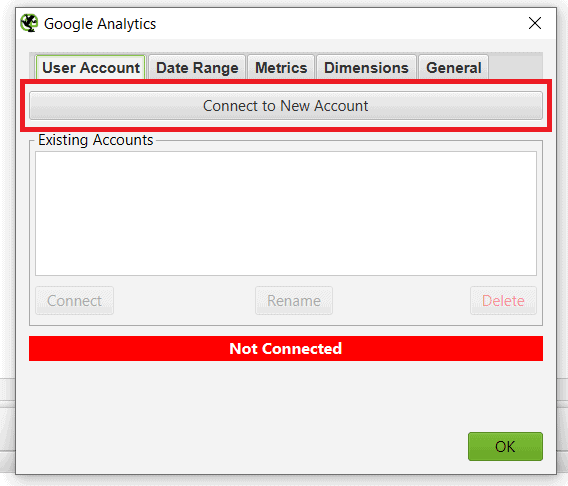Go to the Dimensions tab
The image size is (568, 486).
pyautogui.click(x=366, y=67)
